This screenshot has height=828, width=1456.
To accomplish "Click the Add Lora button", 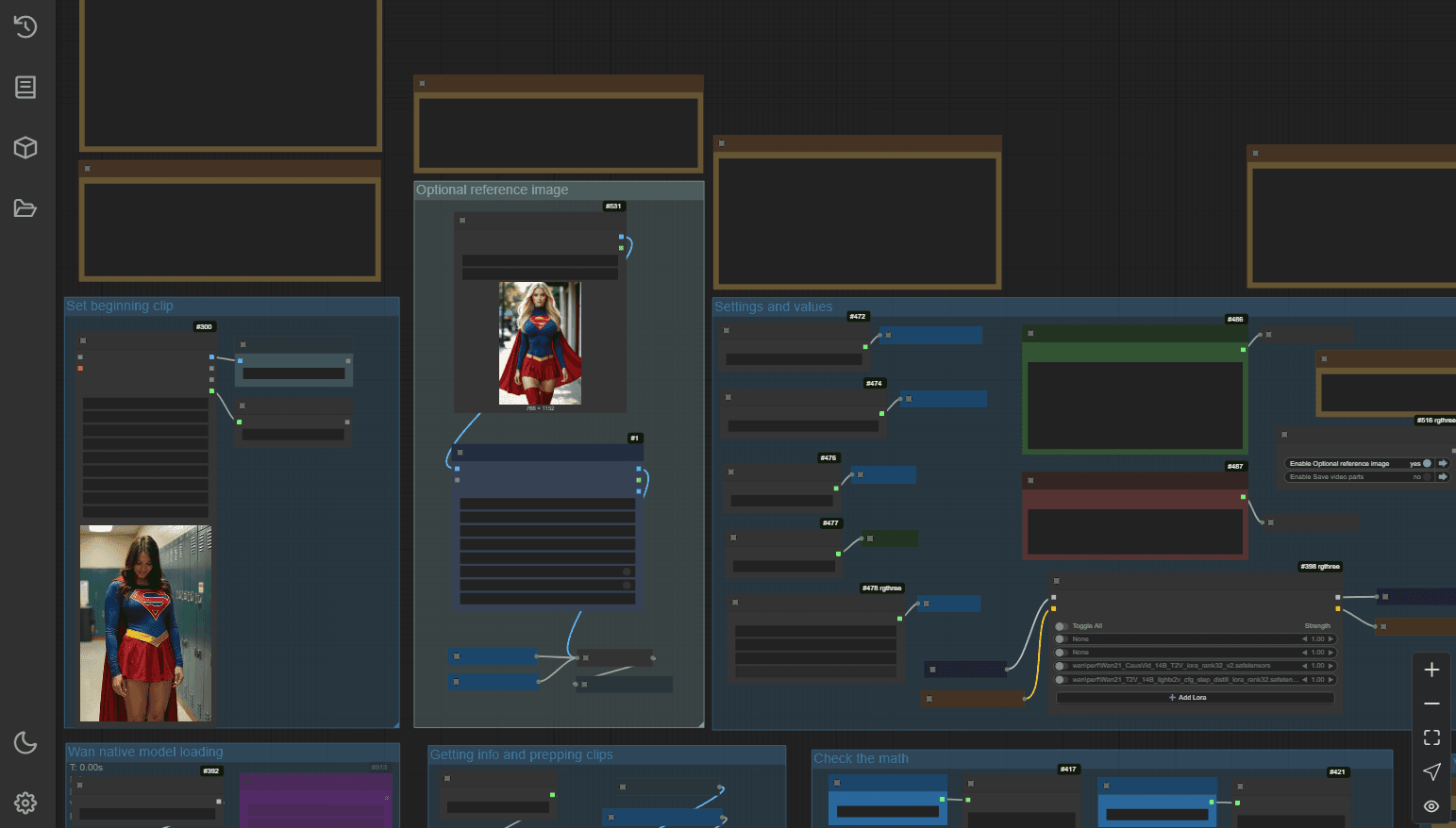I will pyautogui.click(x=1195, y=698).
